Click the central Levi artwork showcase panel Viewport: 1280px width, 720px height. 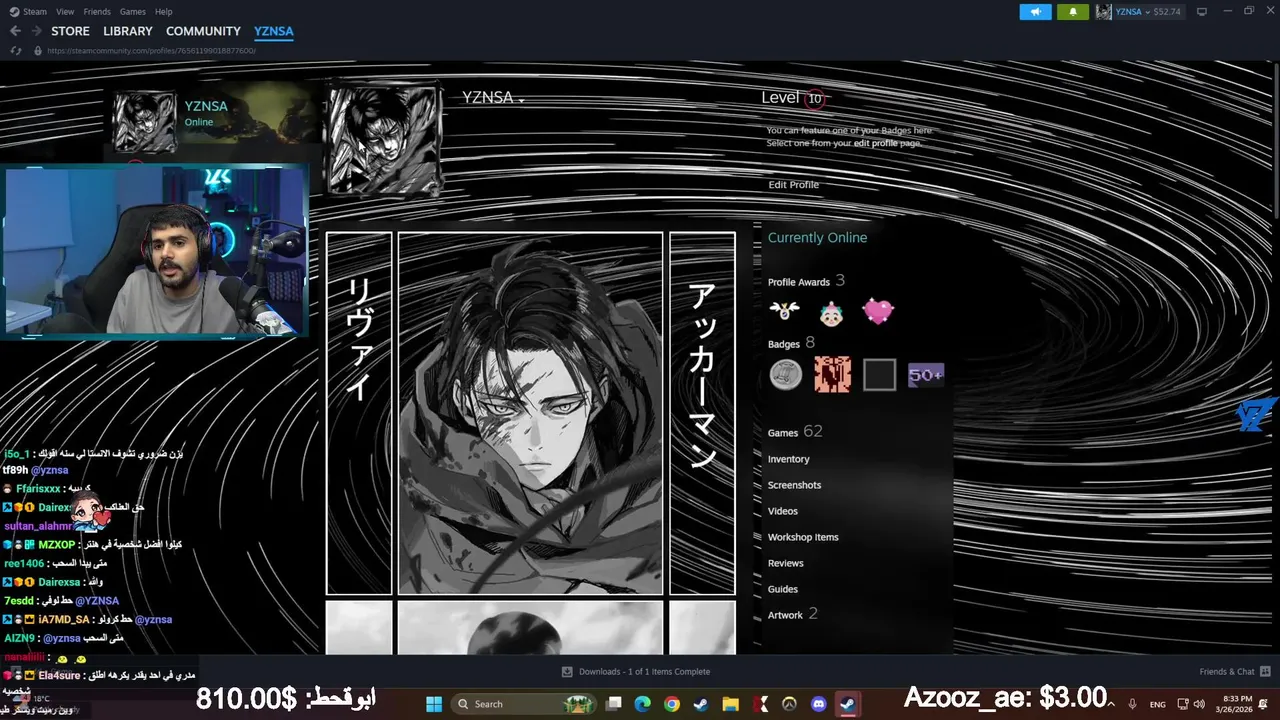pyautogui.click(x=530, y=414)
